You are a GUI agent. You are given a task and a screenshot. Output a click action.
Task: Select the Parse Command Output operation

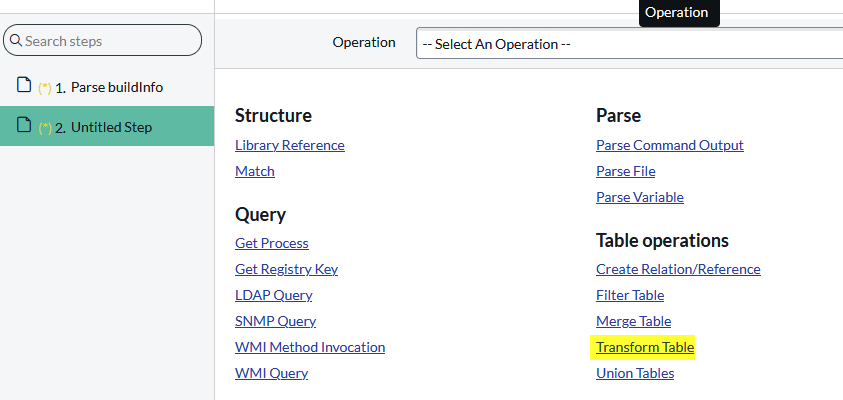click(669, 145)
